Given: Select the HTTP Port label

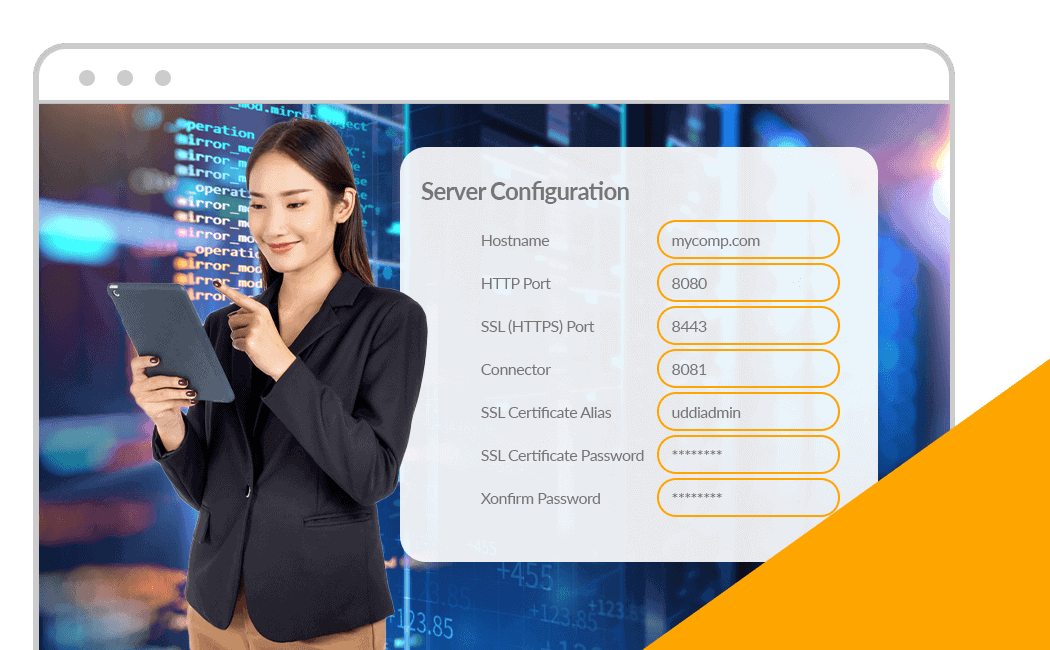Looking at the screenshot, I should 516,283.
